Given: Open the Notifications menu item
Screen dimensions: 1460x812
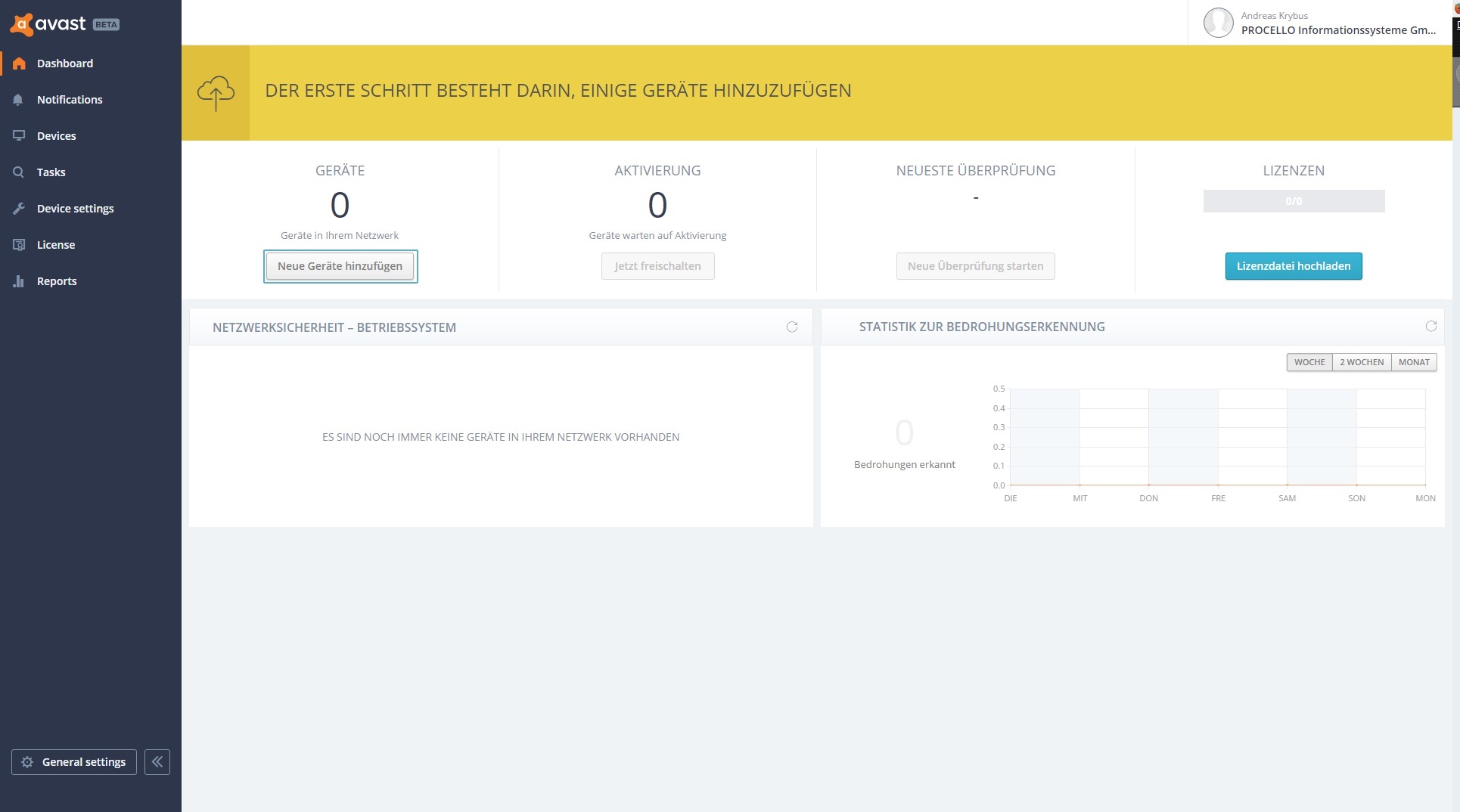Looking at the screenshot, I should click(x=91, y=100).
